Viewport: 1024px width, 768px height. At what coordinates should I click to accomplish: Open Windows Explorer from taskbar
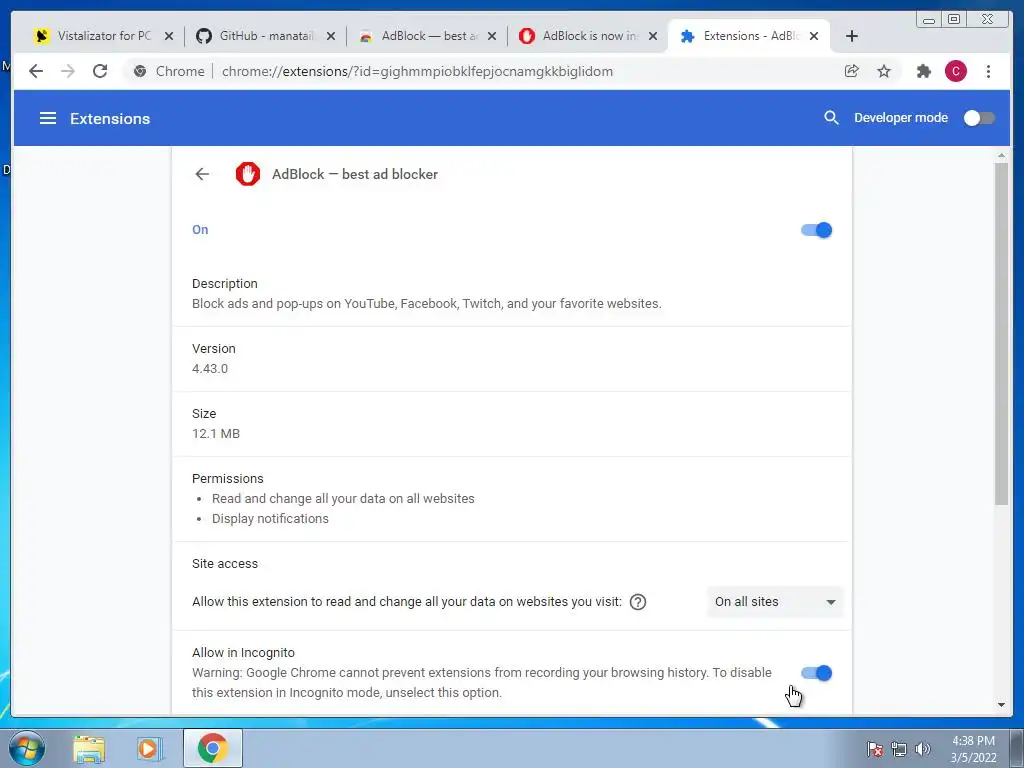point(89,748)
